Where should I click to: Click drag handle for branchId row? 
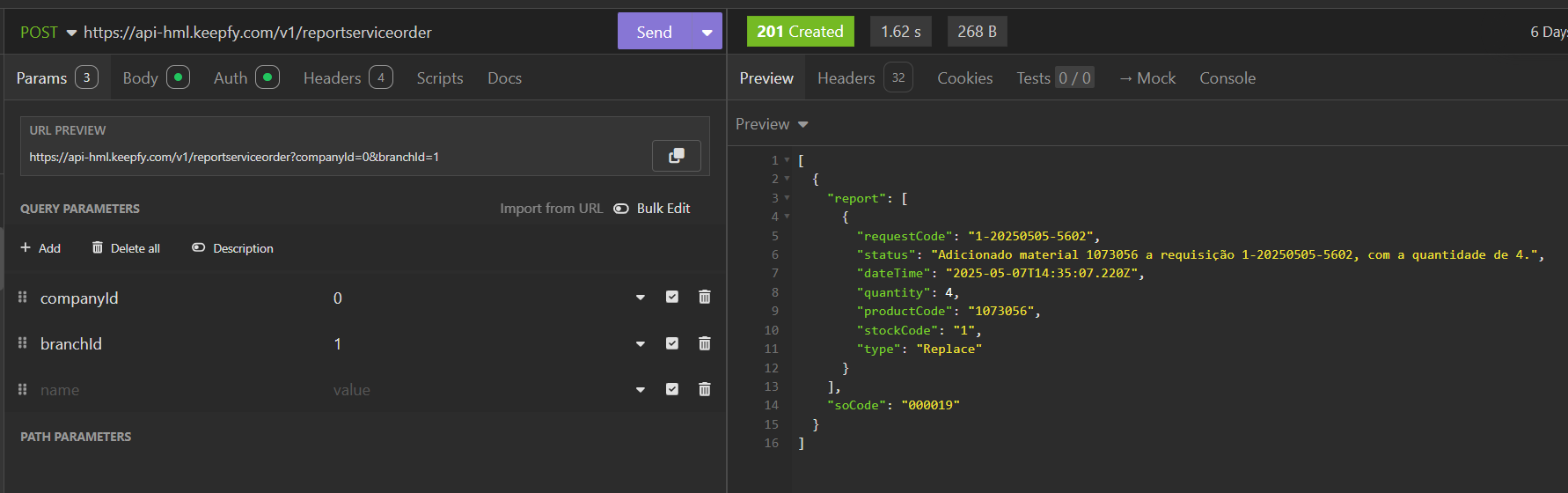point(23,343)
